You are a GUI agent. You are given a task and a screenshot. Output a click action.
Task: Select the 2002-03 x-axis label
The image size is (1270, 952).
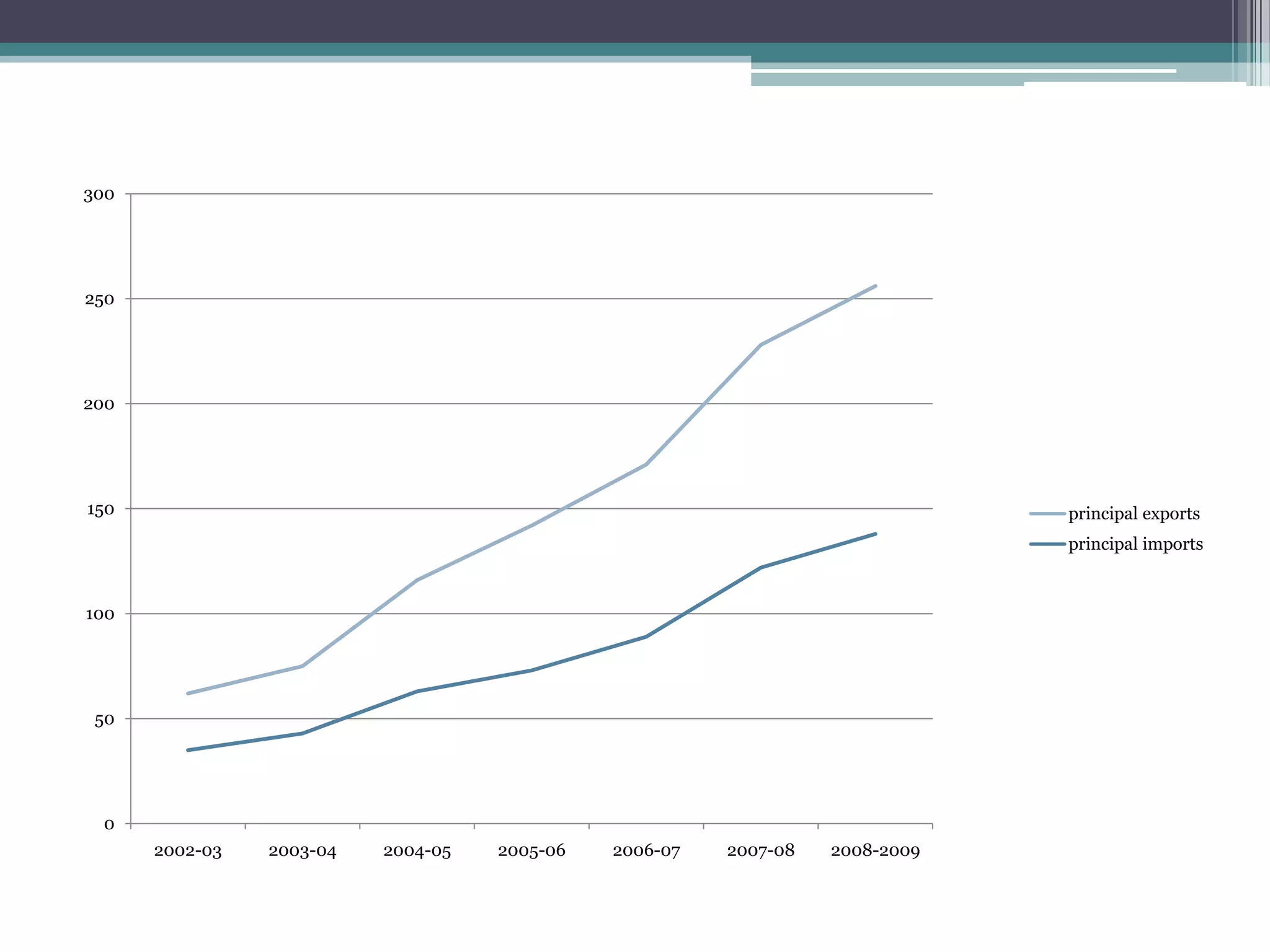(x=187, y=851)
